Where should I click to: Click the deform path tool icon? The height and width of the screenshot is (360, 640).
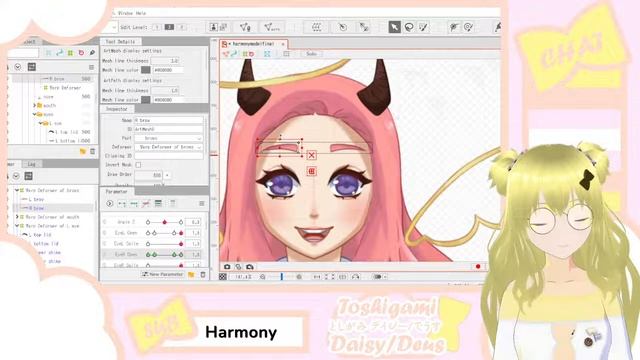click(x=454, y=27)
